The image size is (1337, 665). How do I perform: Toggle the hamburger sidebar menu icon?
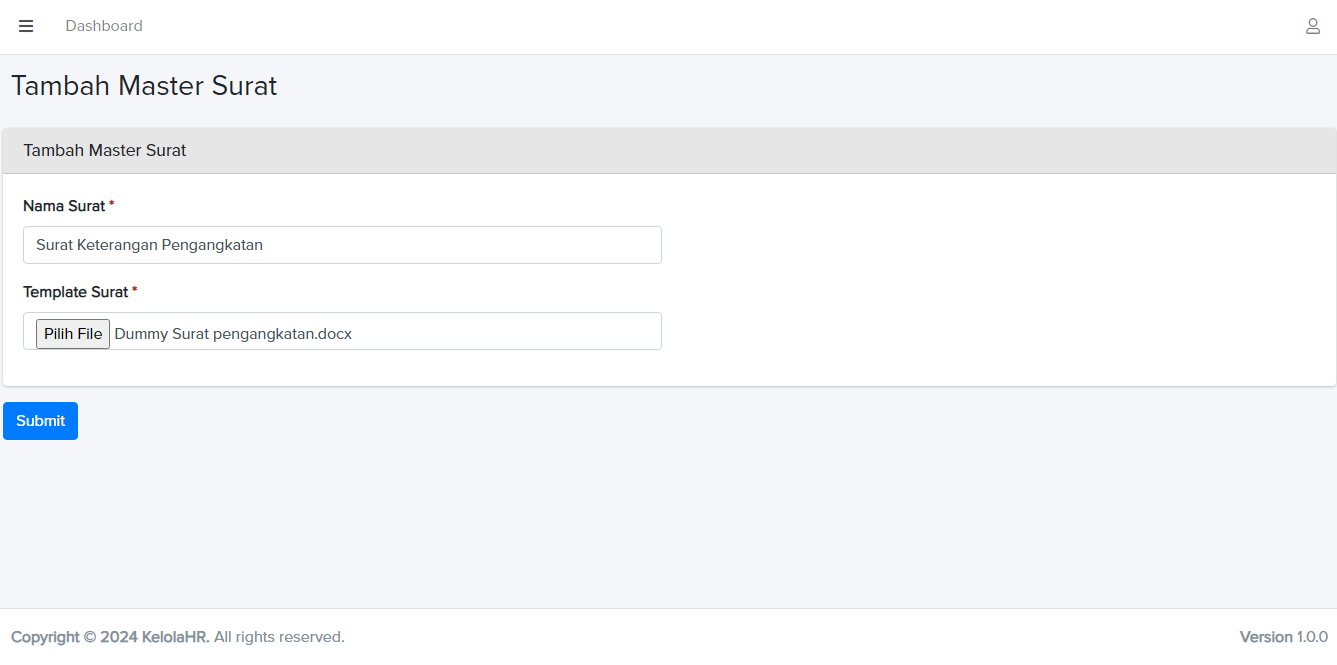point(26,26)
